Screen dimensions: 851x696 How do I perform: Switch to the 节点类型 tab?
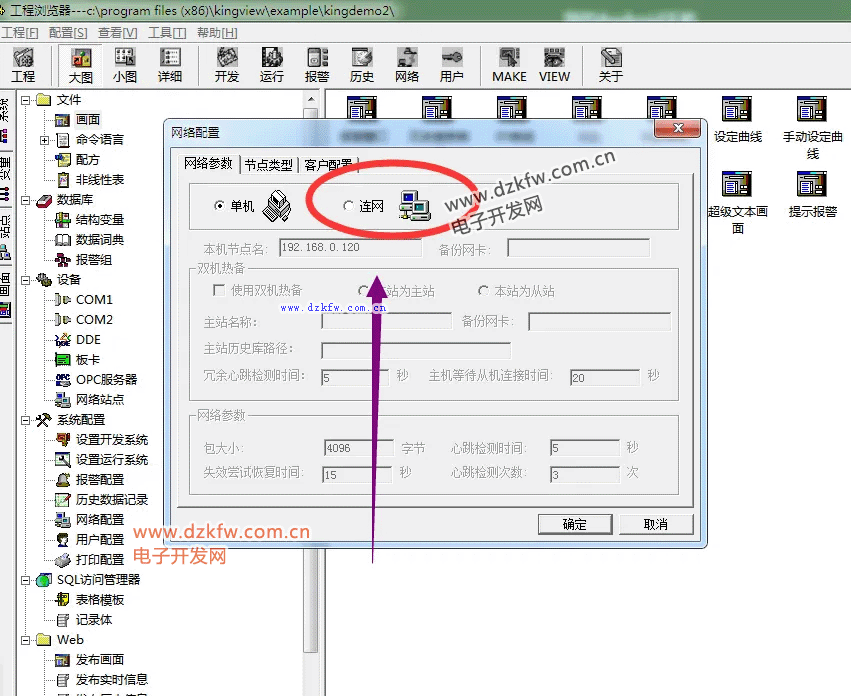[269, 165]
